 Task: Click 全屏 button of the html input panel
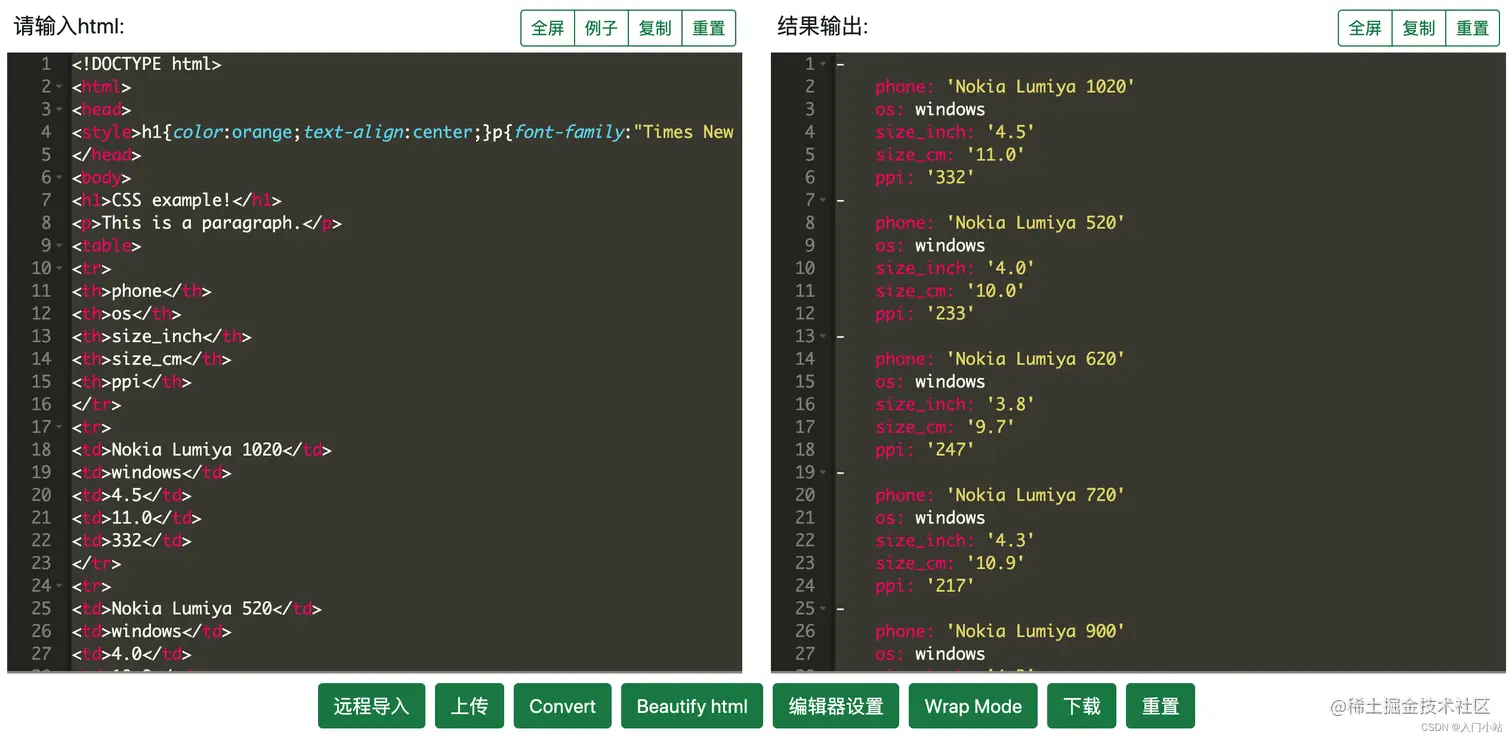pyautogui.click(x=548, y=28)
